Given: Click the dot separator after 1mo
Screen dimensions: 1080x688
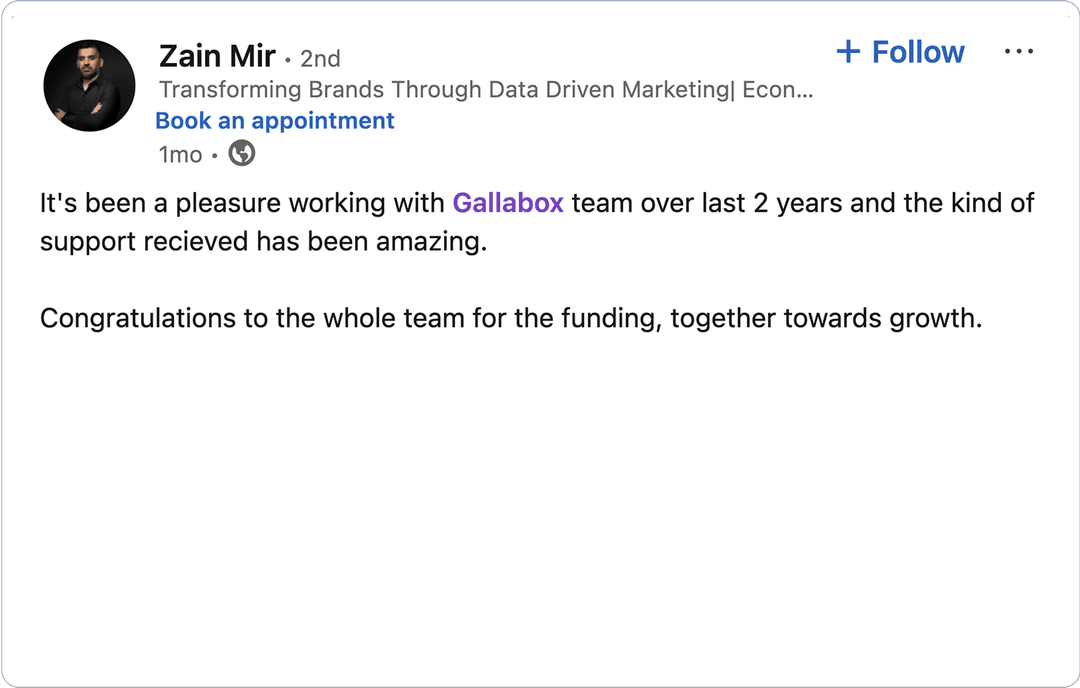Looking at the screenshot, I should (x=215, y=156).
